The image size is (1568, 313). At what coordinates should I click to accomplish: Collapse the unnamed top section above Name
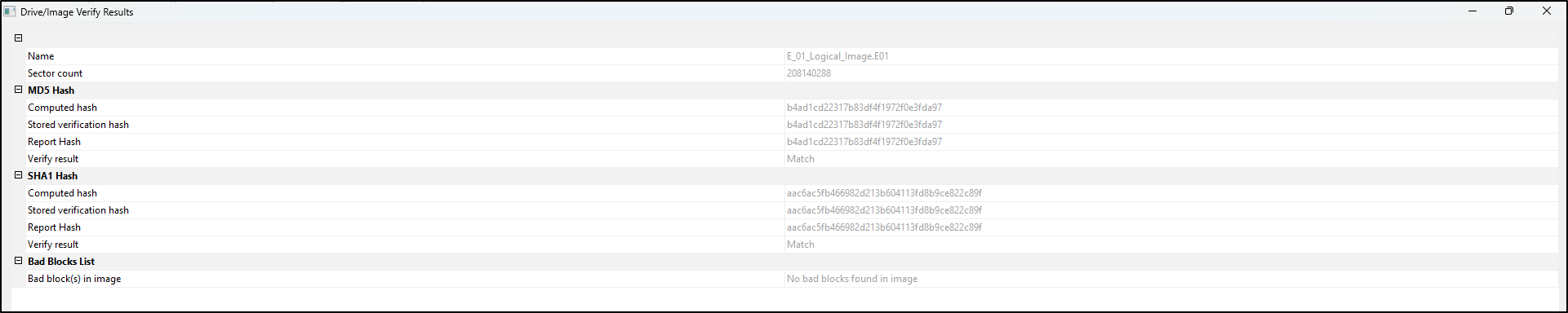pos(19,38)
